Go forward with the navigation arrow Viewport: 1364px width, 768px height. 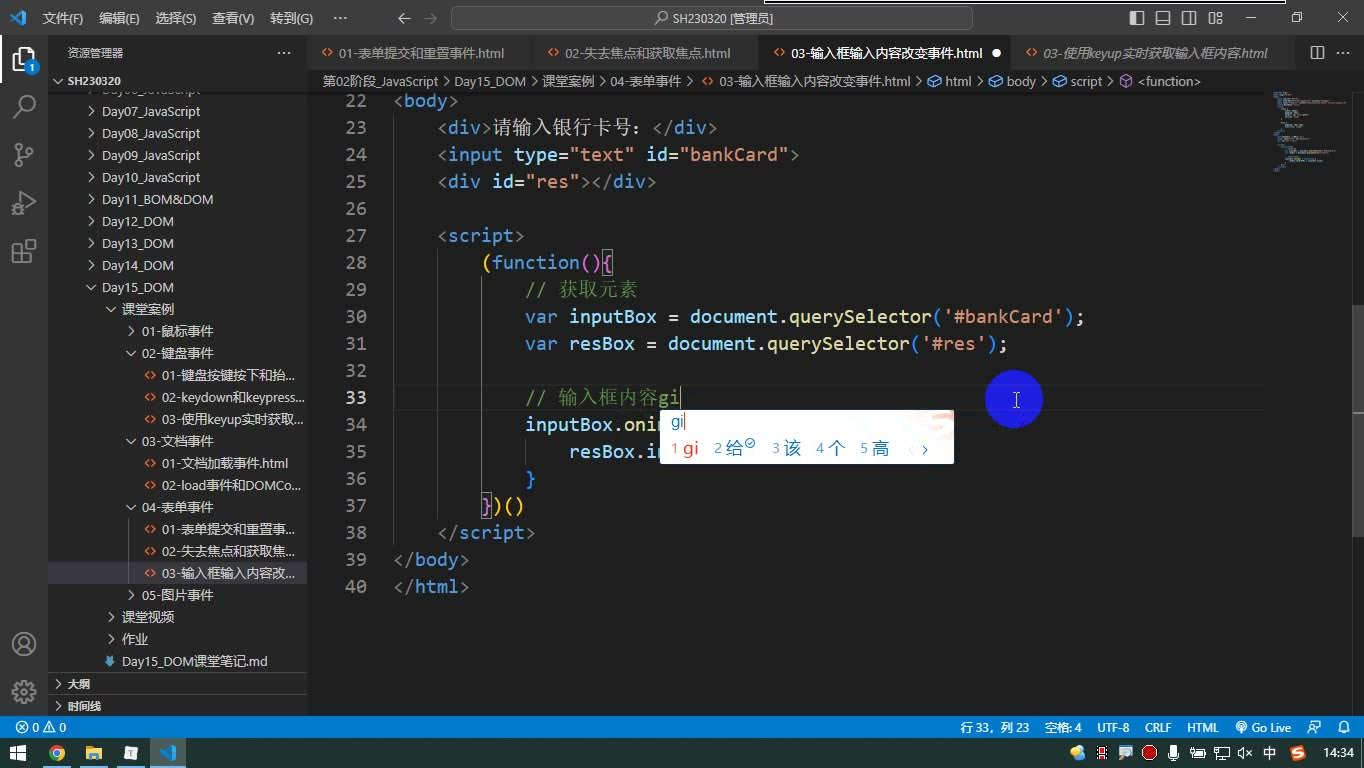[x=430, y=18]
